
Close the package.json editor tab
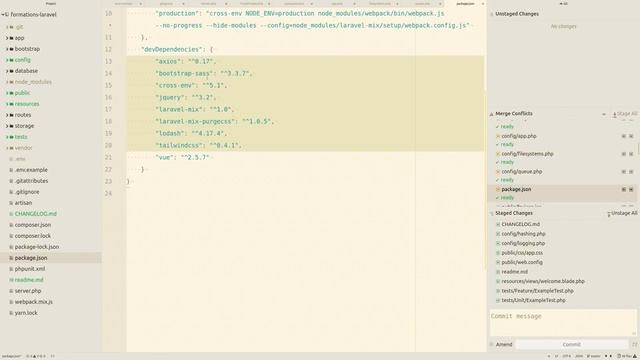tap(483, 4)
